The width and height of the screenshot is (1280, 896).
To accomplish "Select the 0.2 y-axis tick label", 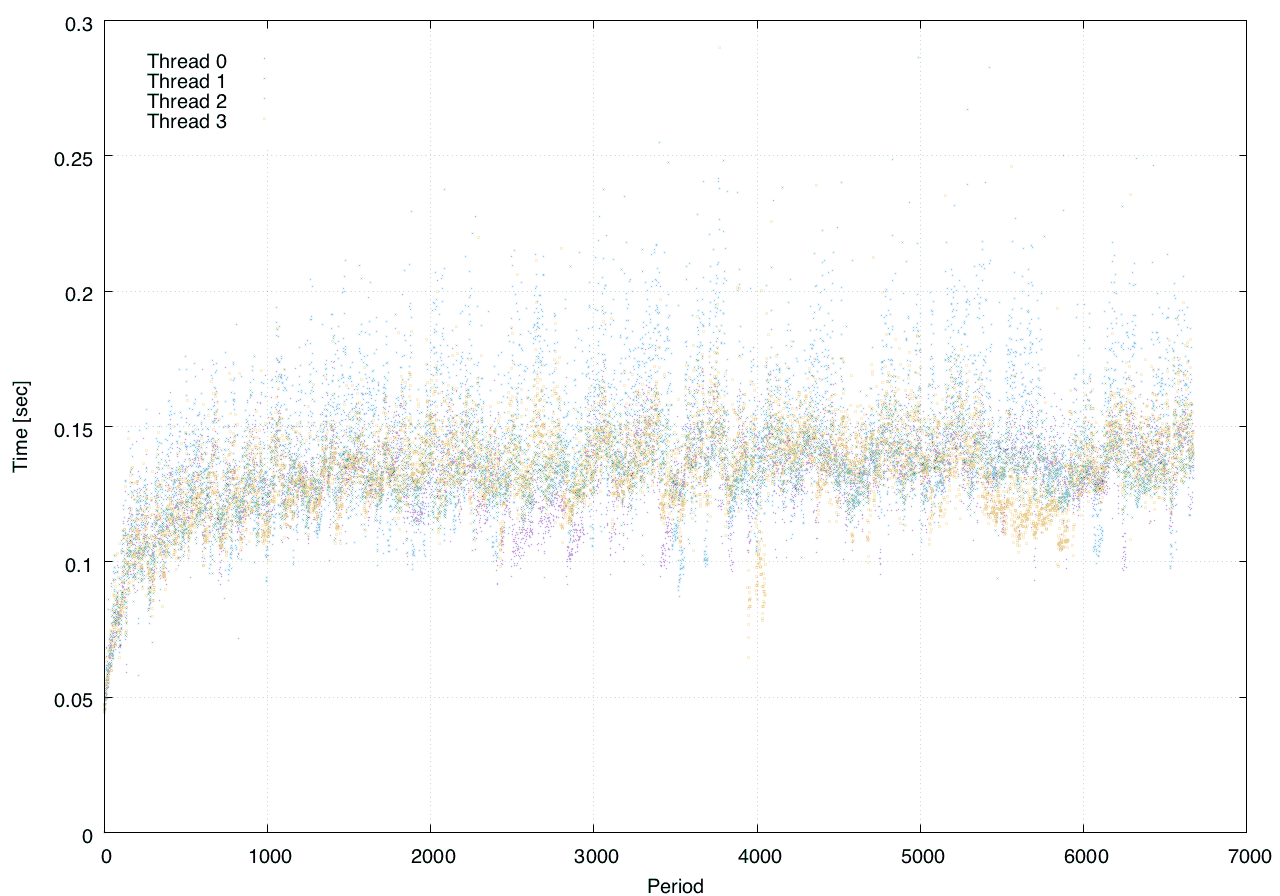I will 77,292.
